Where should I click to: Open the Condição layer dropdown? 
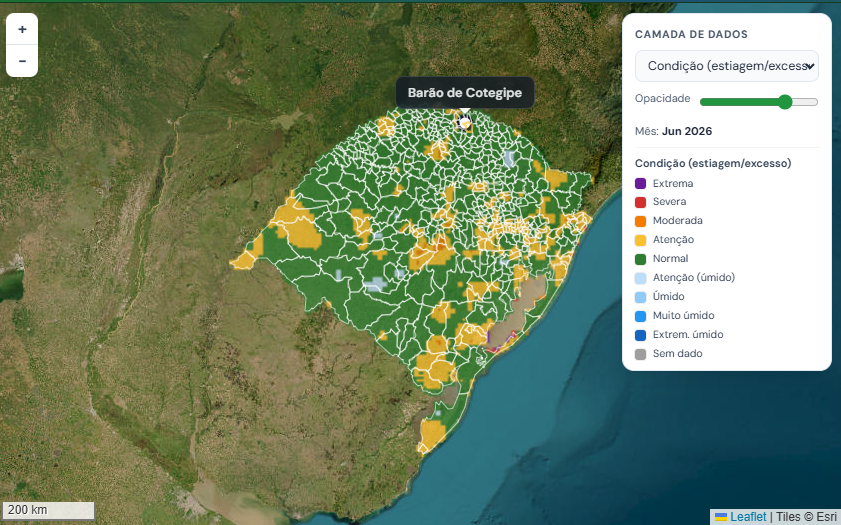[x=727, y=66]
